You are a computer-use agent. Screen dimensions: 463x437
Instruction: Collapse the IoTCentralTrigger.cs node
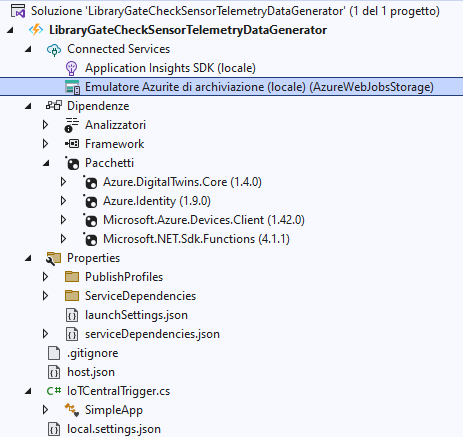pos(28,391)
